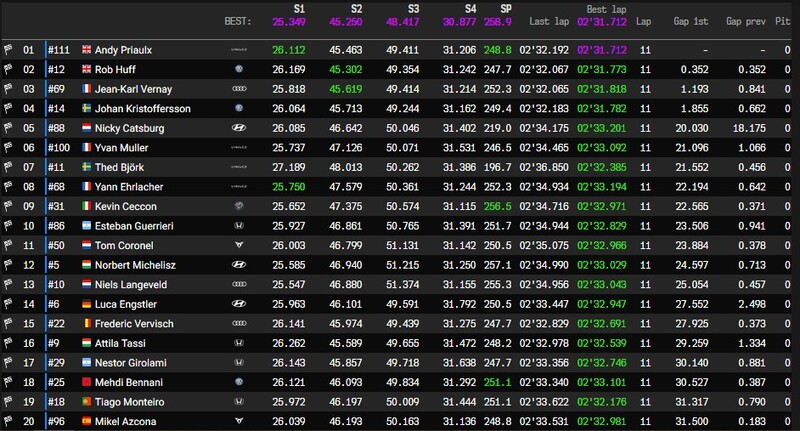The image size is (800, 431).
Task: Select car number #14 for Kristoffersson
Action: pos(56,109)
